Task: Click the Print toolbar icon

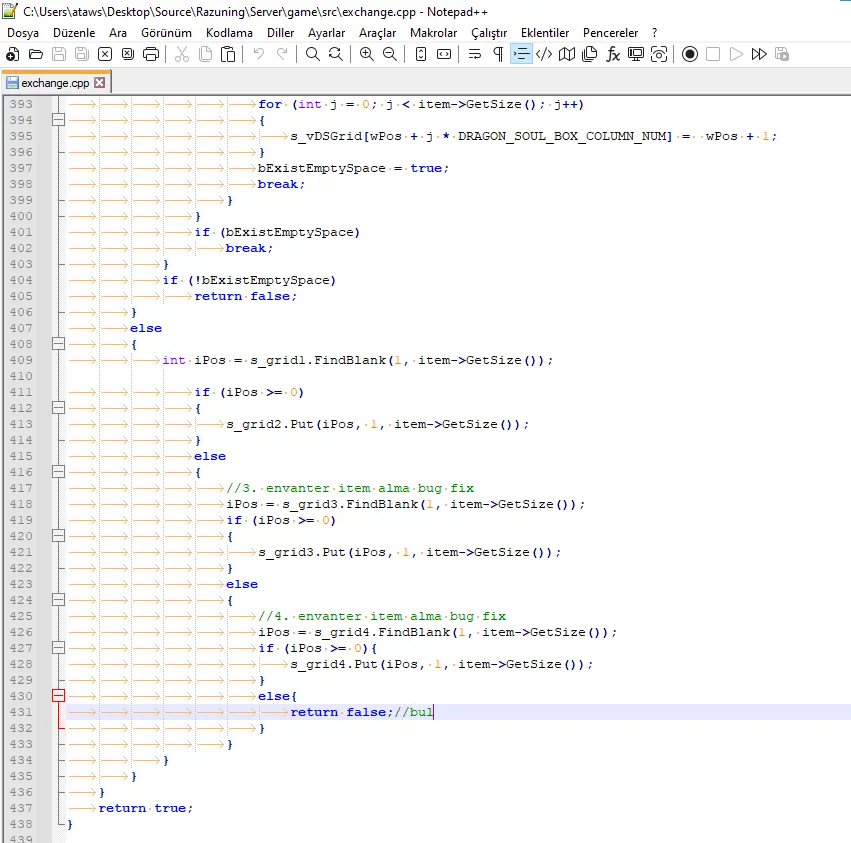Action: (x=151, y=54)
